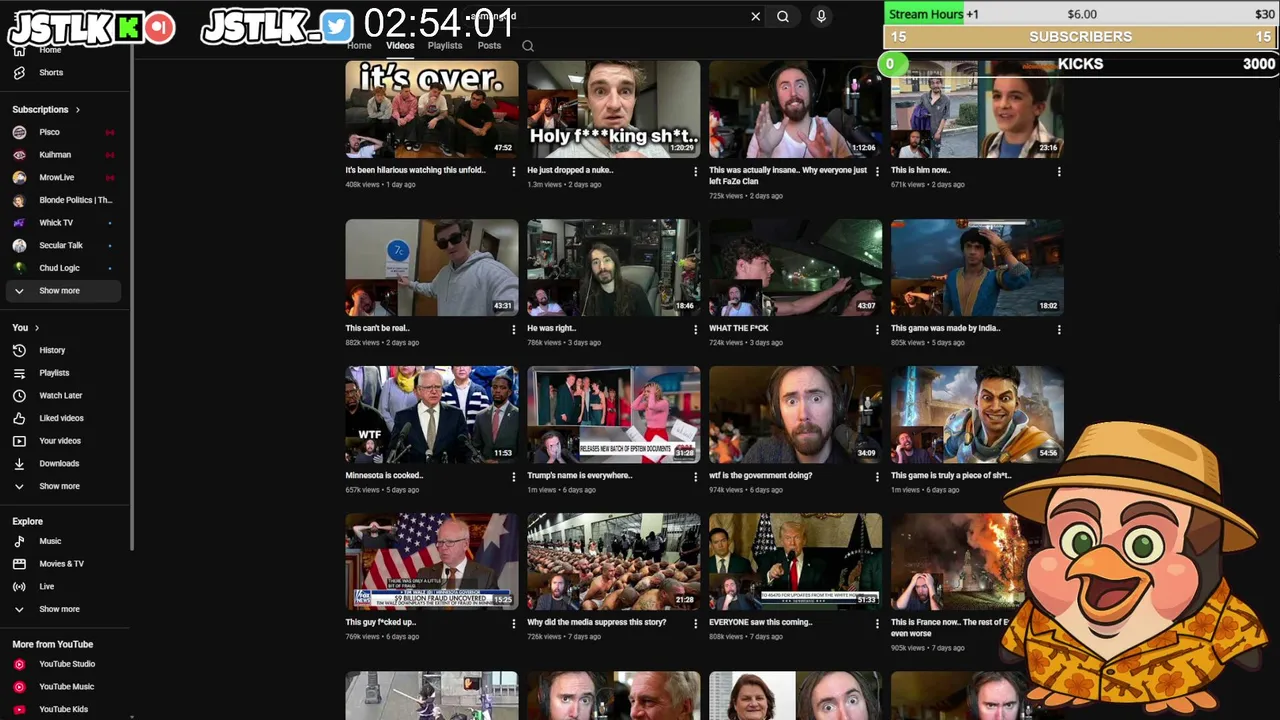The width and height of the screenshot is (1280, 720).
Task: Open video title 'It's been hilarious watching this unfold'
Action: (415, 170)
